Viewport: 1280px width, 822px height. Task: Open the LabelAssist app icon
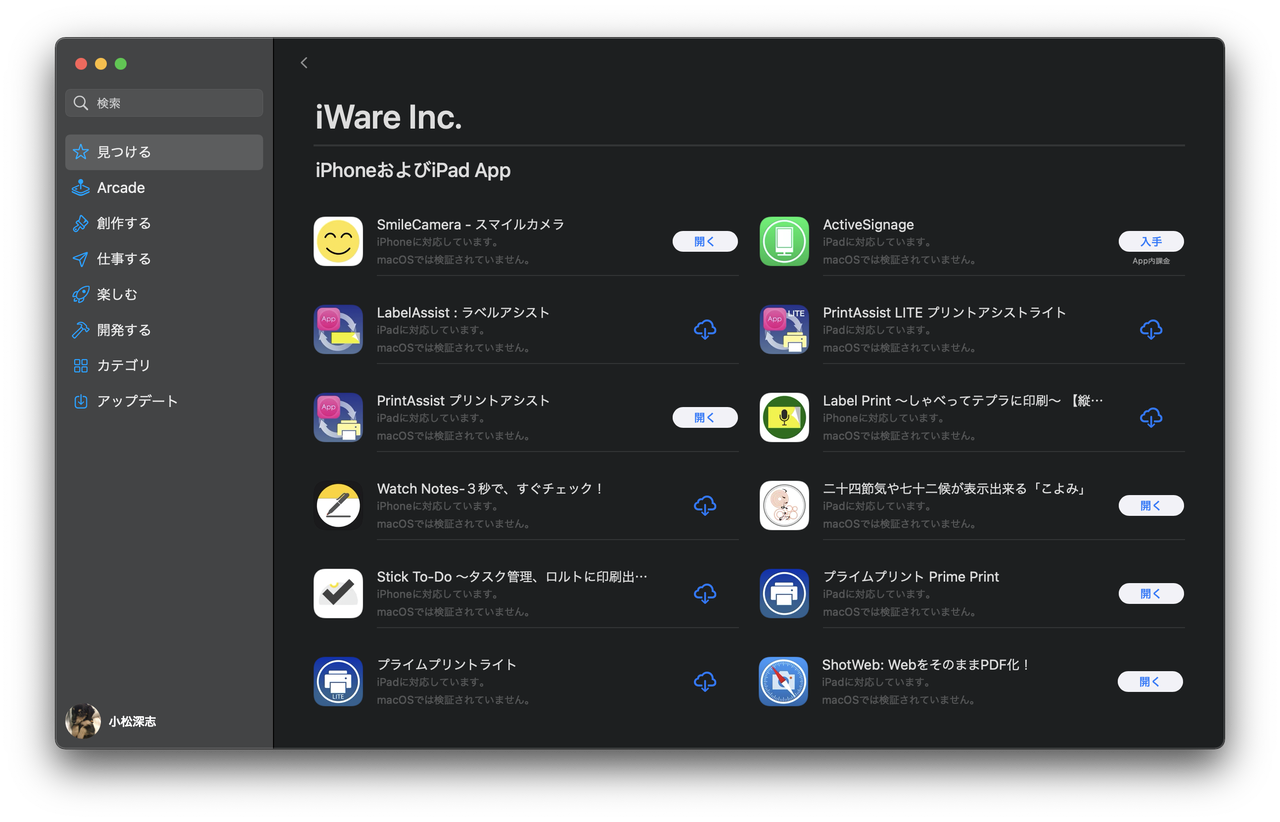(x=338, y=329)
